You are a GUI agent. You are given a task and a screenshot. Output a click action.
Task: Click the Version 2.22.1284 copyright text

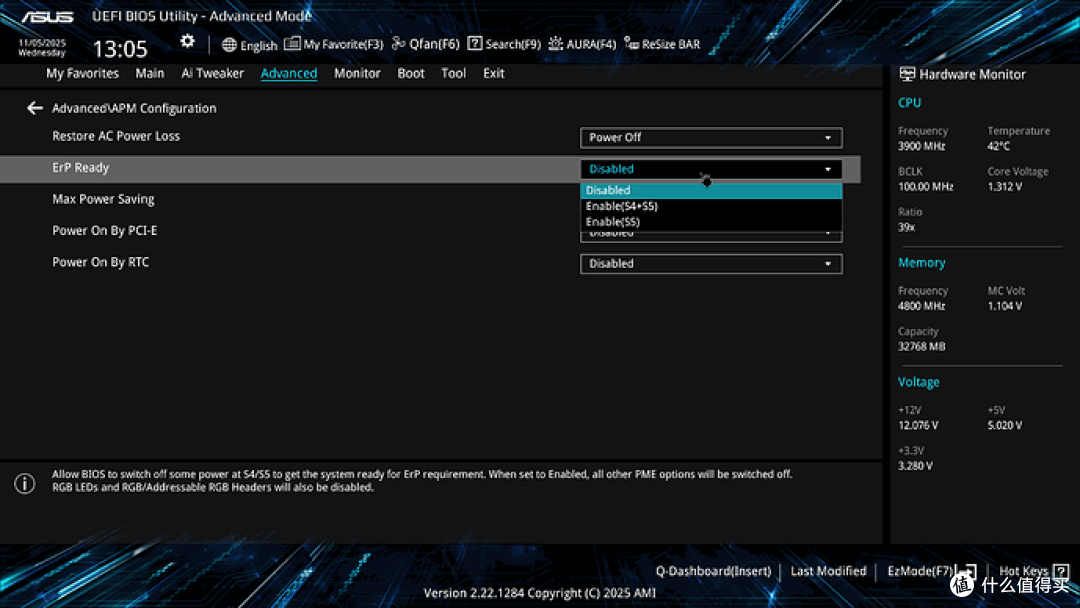(540, 593)
